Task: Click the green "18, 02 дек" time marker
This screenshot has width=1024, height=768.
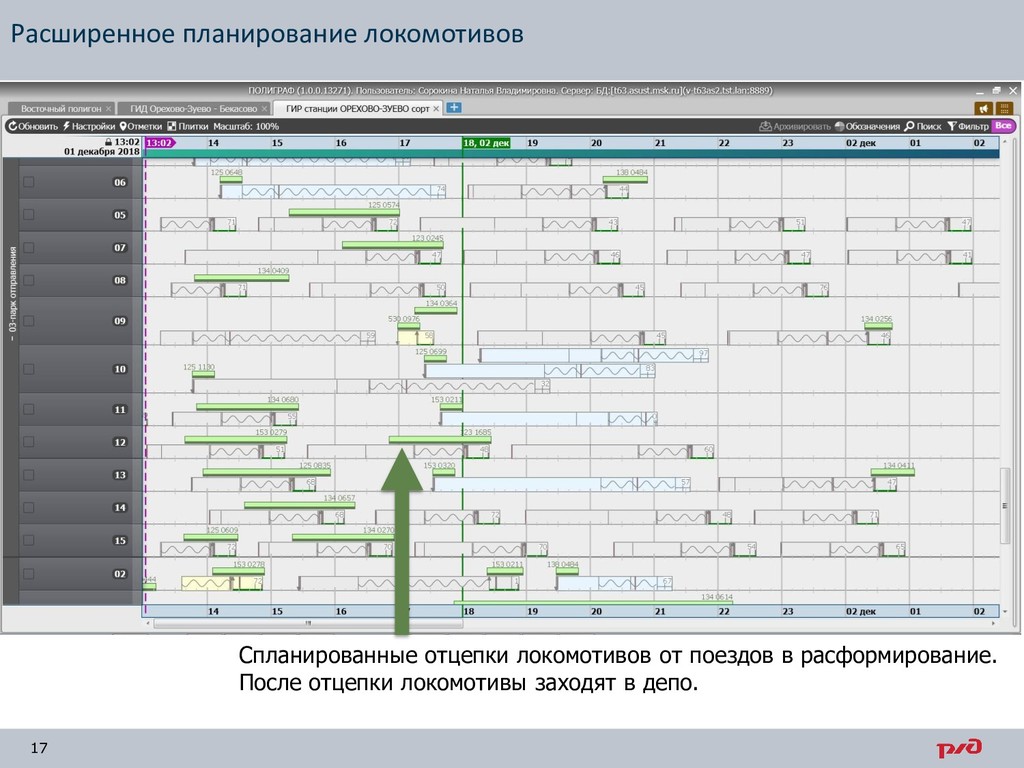Action: coord(486,143)
